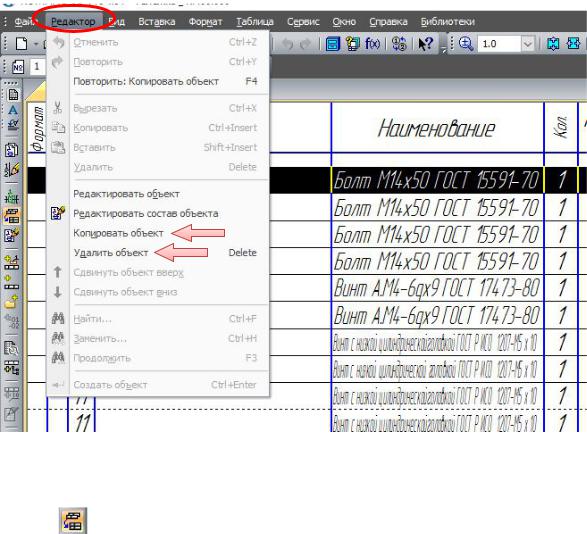
Task: Click the library manager icon with question mark
Action: coord(352,44)
